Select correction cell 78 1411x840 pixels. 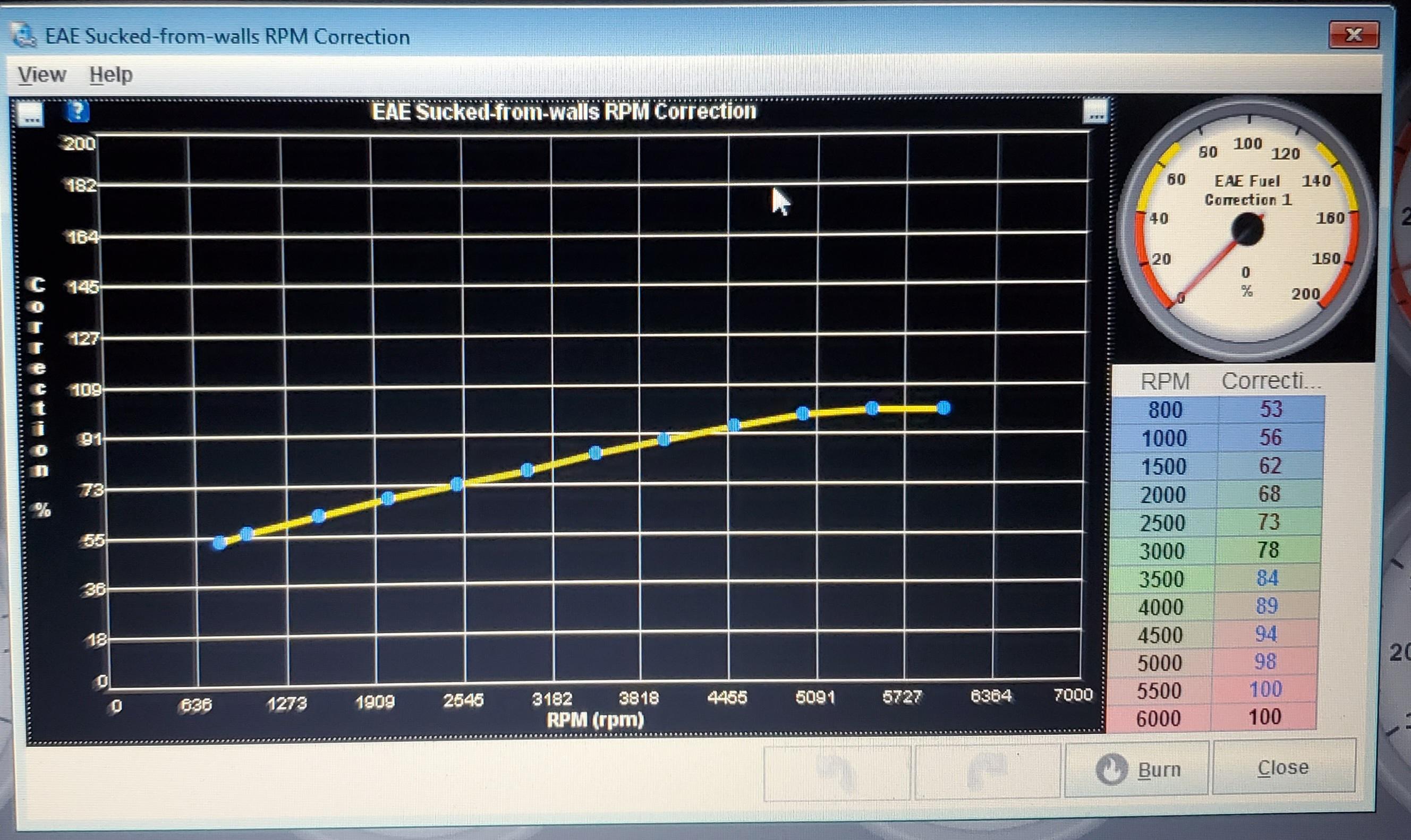click(1268, 550)
